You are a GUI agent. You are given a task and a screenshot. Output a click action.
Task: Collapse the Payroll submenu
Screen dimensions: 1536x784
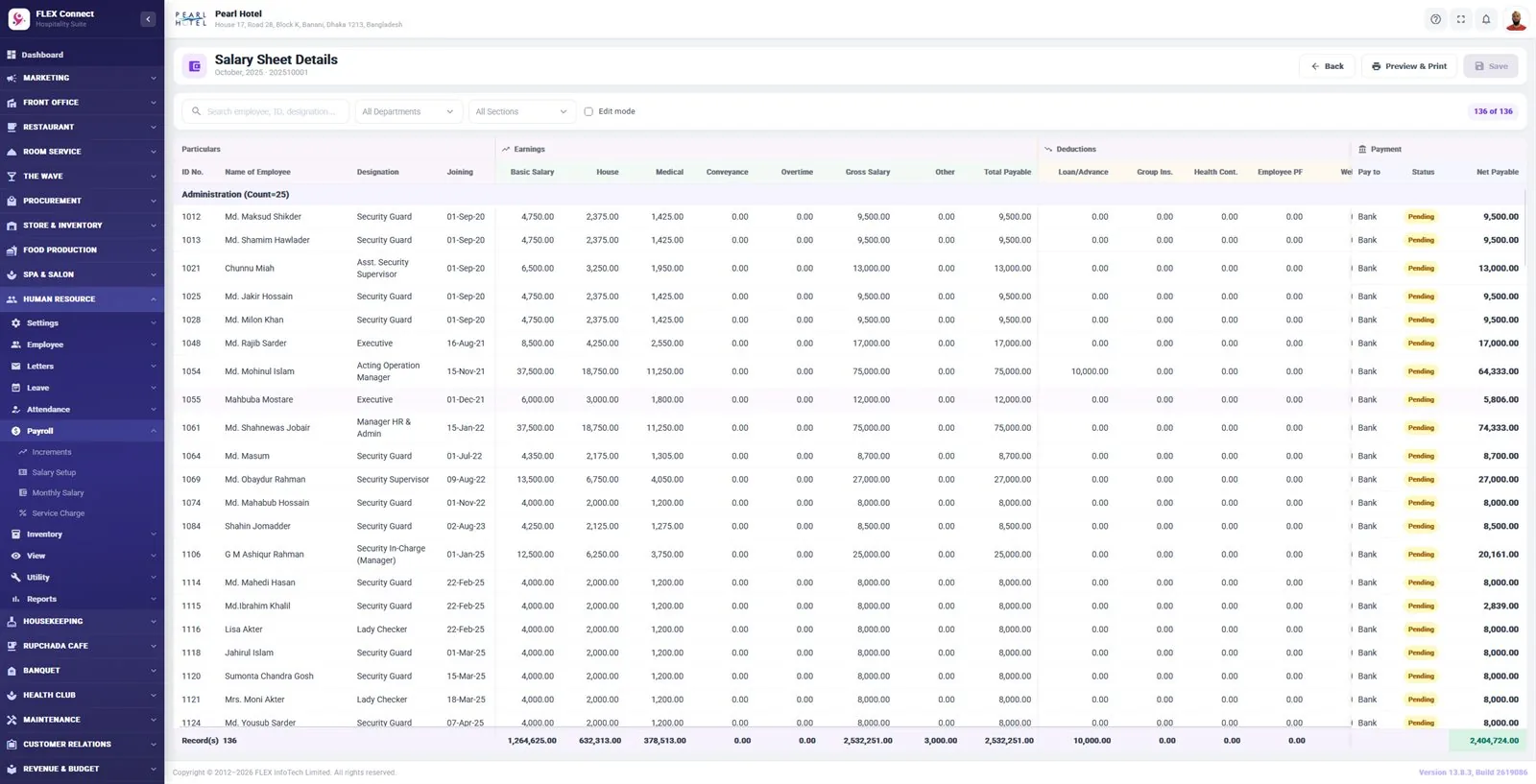(82, 431)
